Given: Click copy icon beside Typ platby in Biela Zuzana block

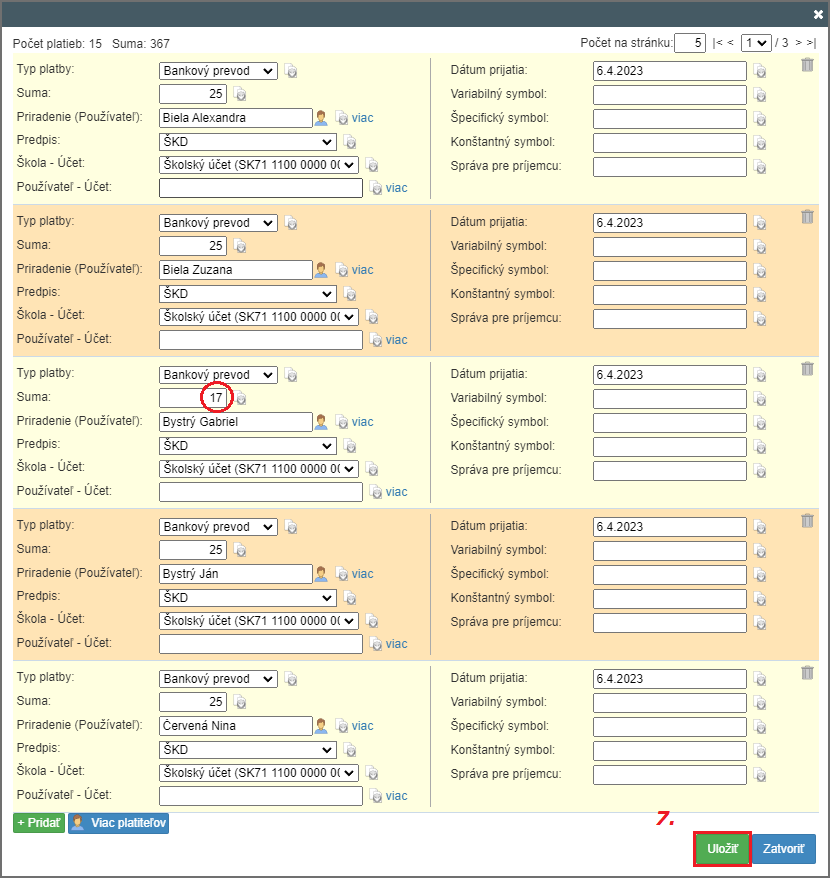Looking at the screenshot, I should point(291,223).
